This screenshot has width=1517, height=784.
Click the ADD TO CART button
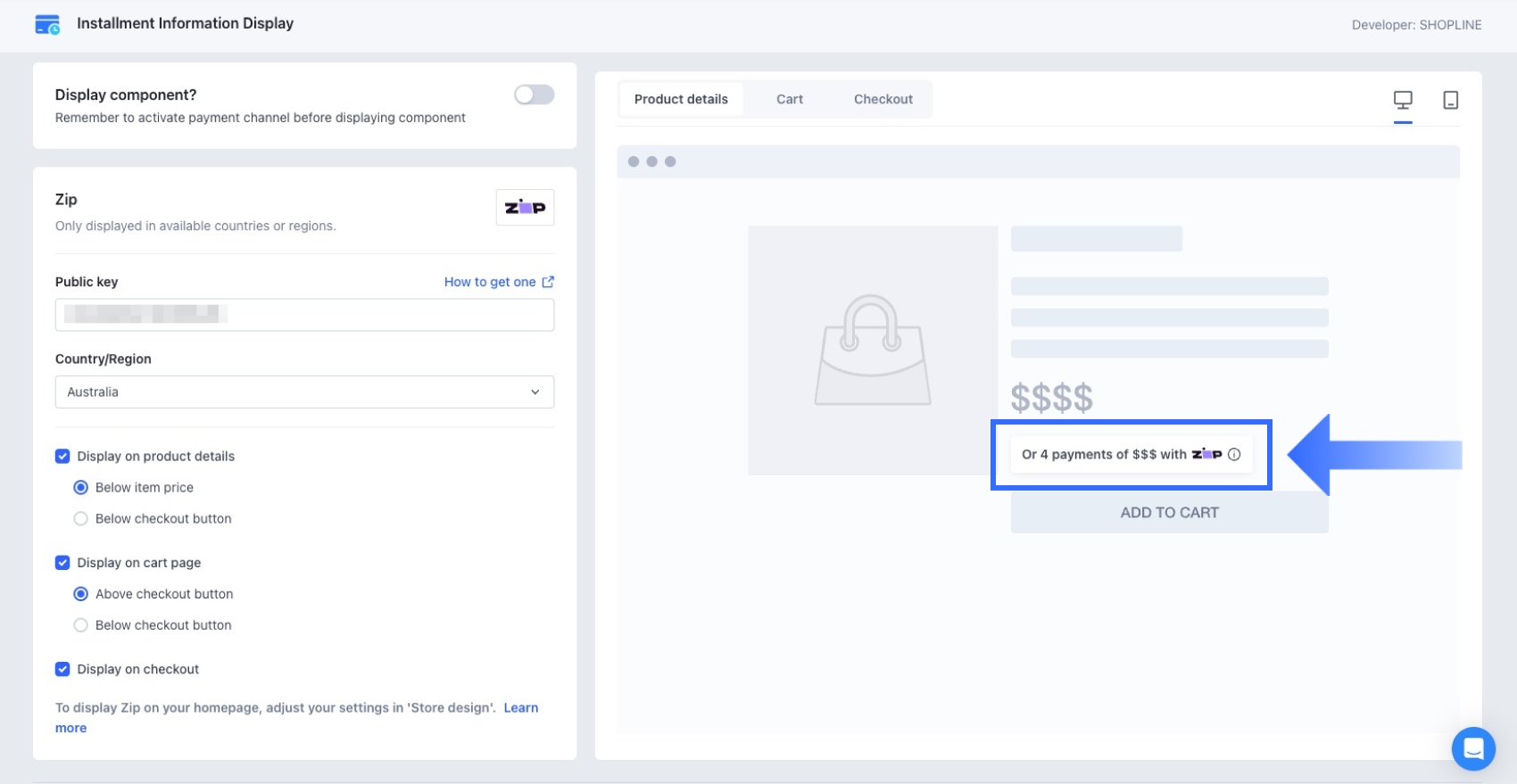click(x=1169, y=513)
